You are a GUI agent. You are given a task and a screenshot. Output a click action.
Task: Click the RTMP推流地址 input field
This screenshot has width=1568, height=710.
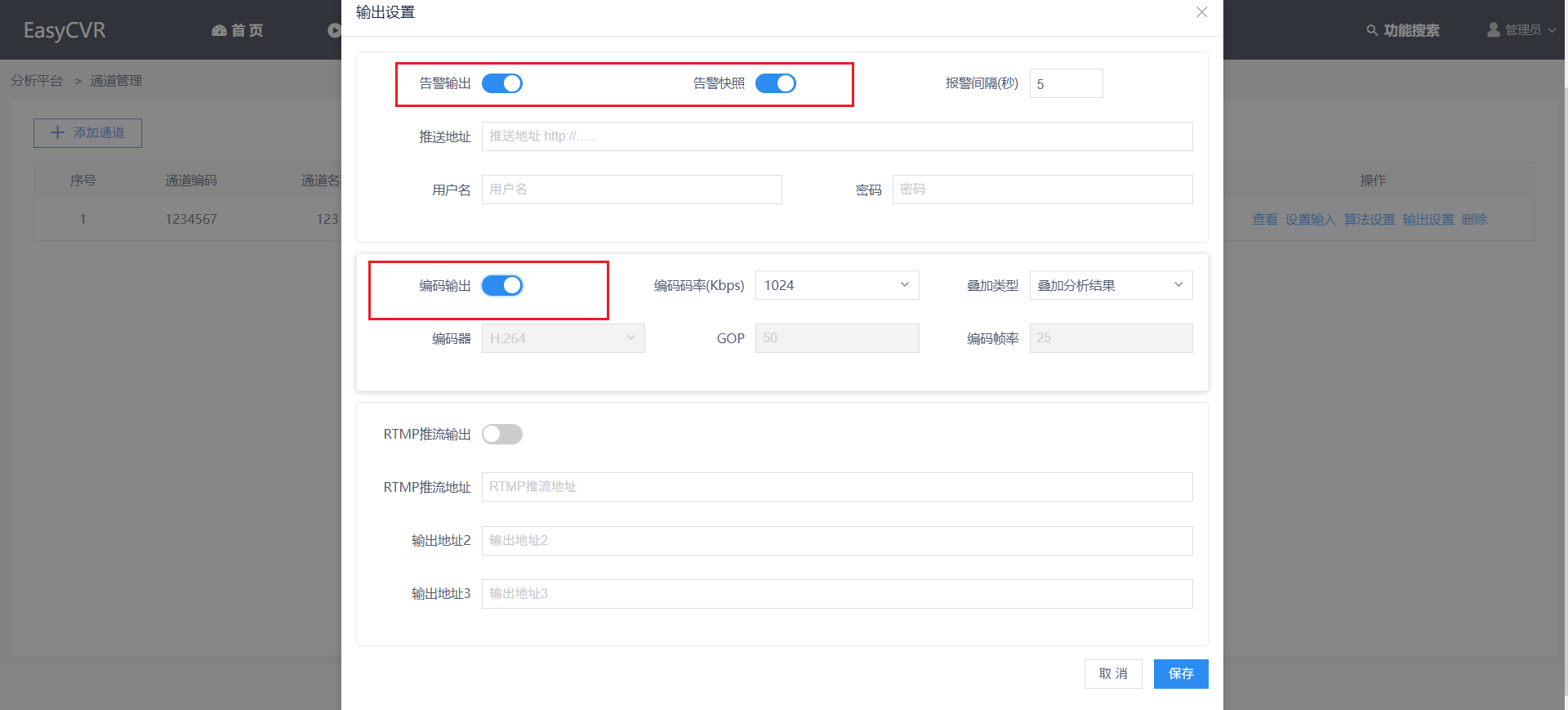(x=837, y=487)
